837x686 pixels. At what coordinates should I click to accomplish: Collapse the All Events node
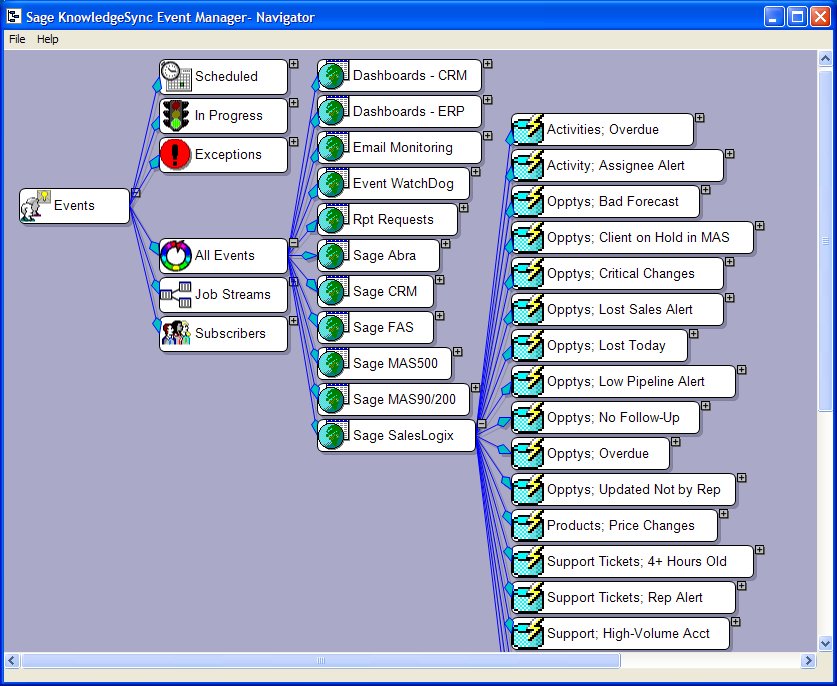pos(294,242)
